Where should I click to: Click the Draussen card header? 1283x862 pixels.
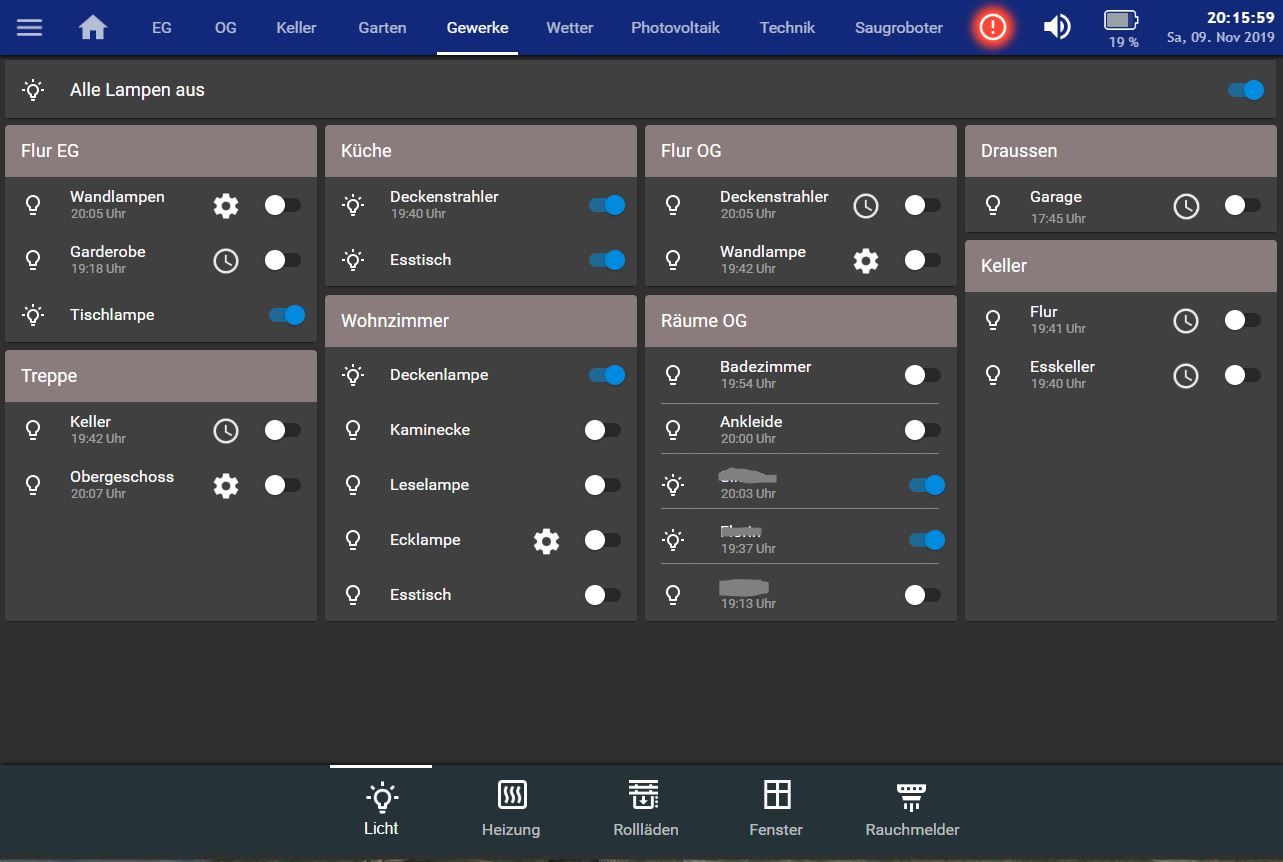[x=1121, y=151]
